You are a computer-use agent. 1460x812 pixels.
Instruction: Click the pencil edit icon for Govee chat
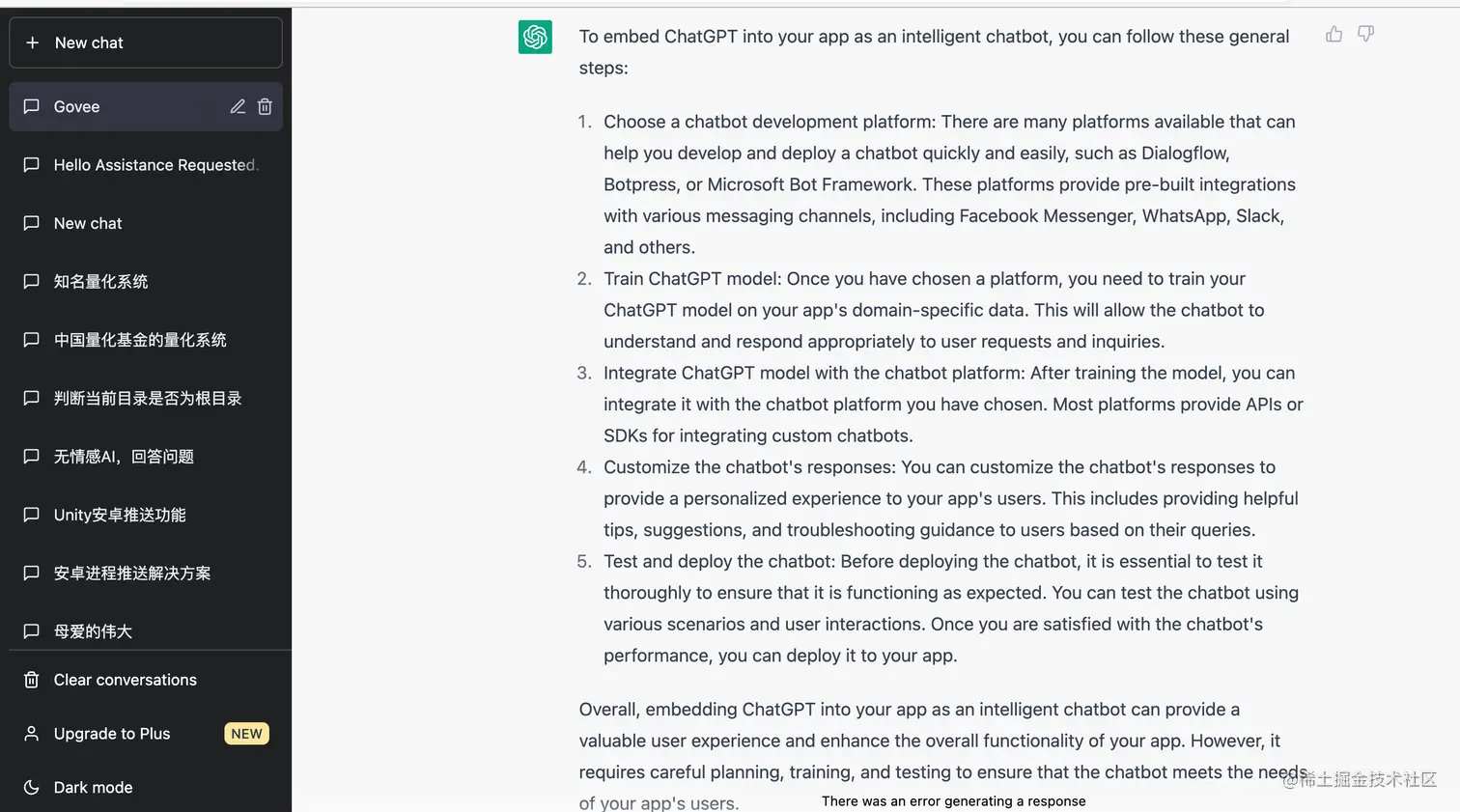point(238,107)
